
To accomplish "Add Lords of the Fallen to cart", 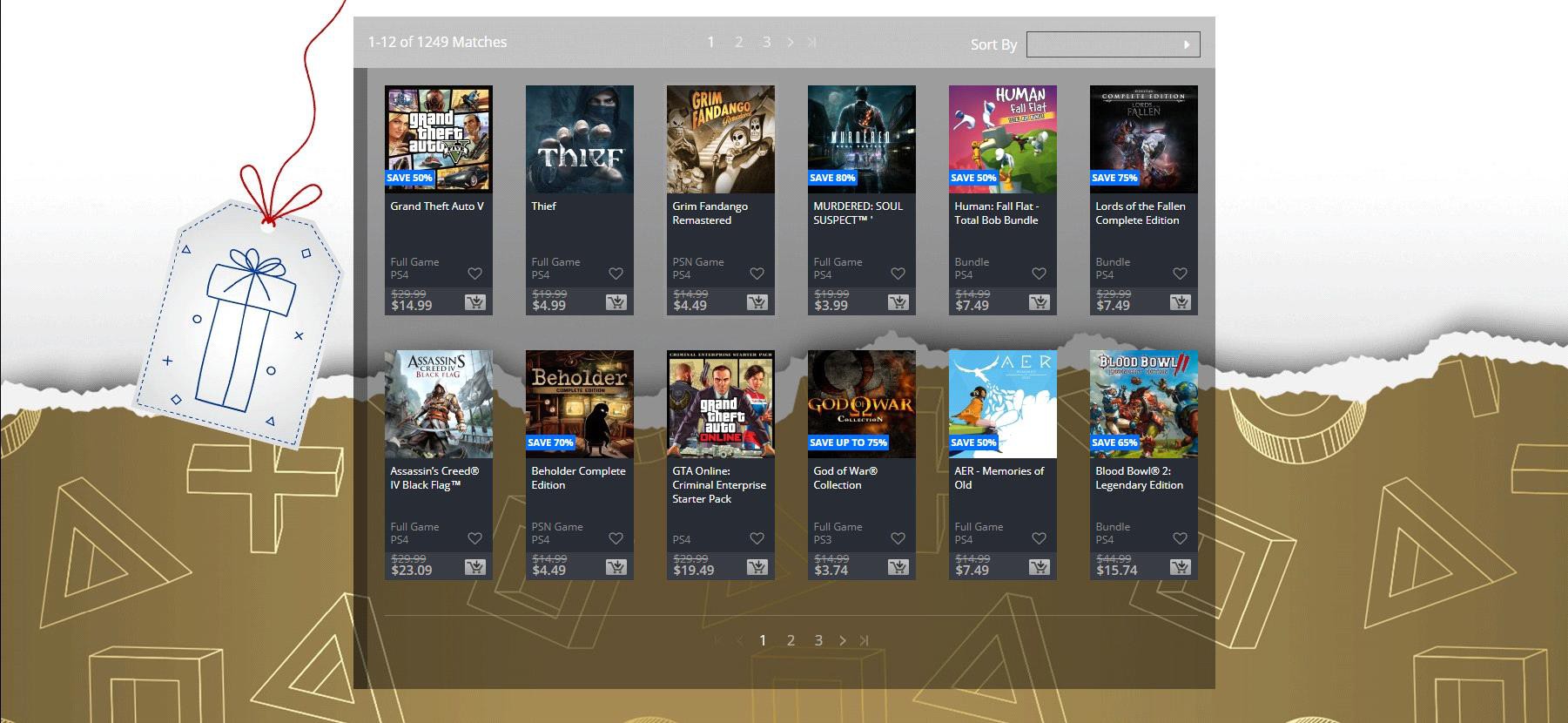I will click(x=1181, y=302).
